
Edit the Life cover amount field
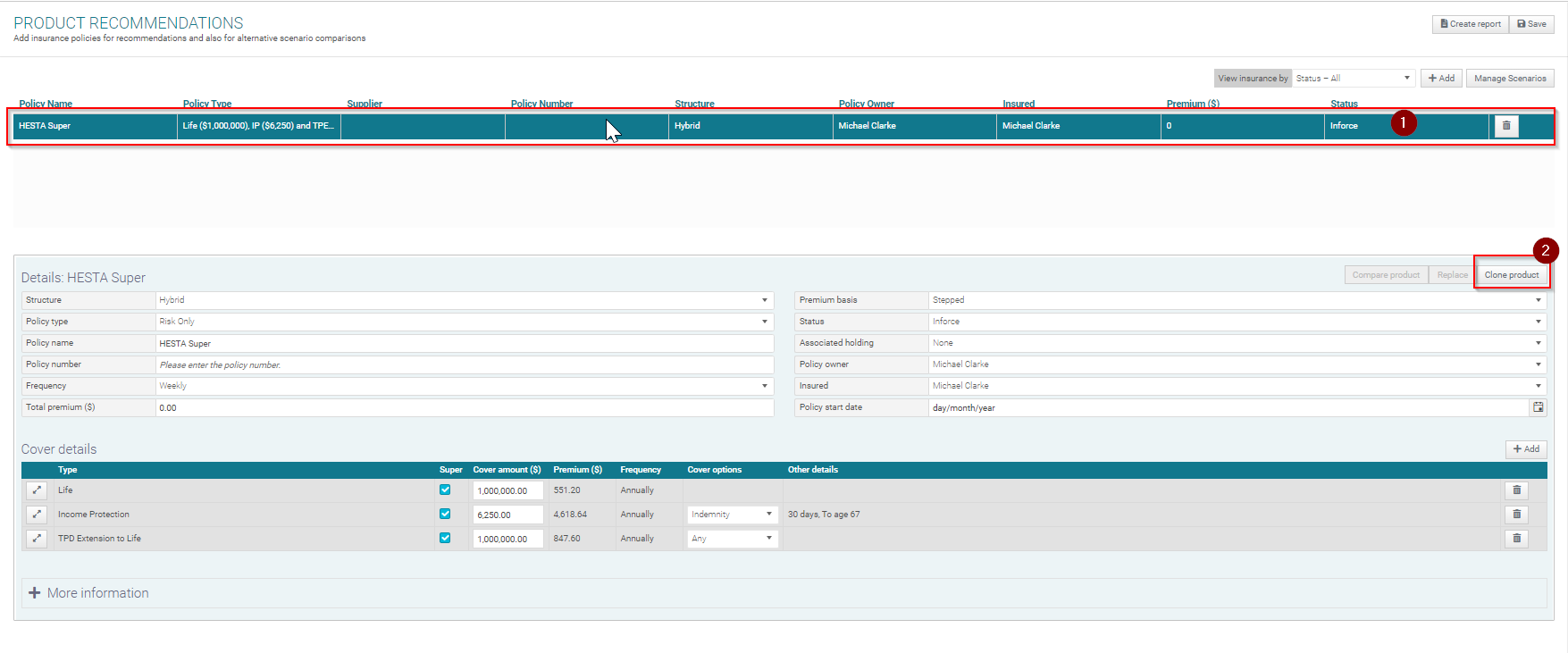pyautogui.click(x=507, y=490)
